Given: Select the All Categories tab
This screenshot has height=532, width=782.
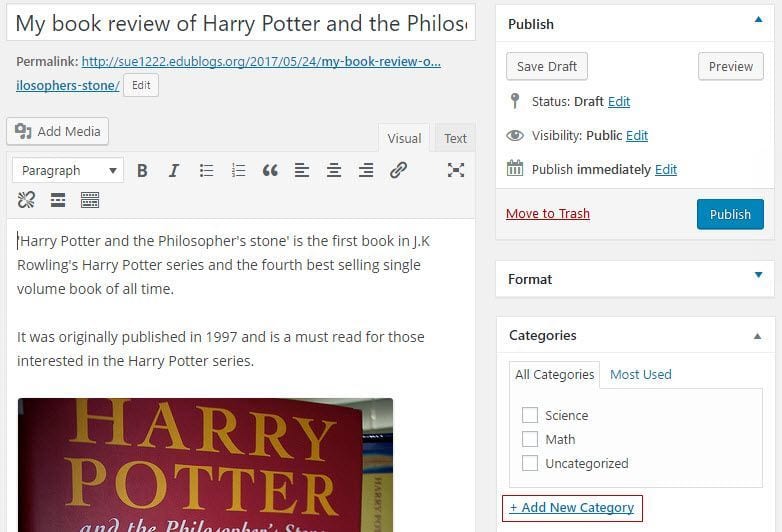Looking at the screenshot, I should pos(555,374).
